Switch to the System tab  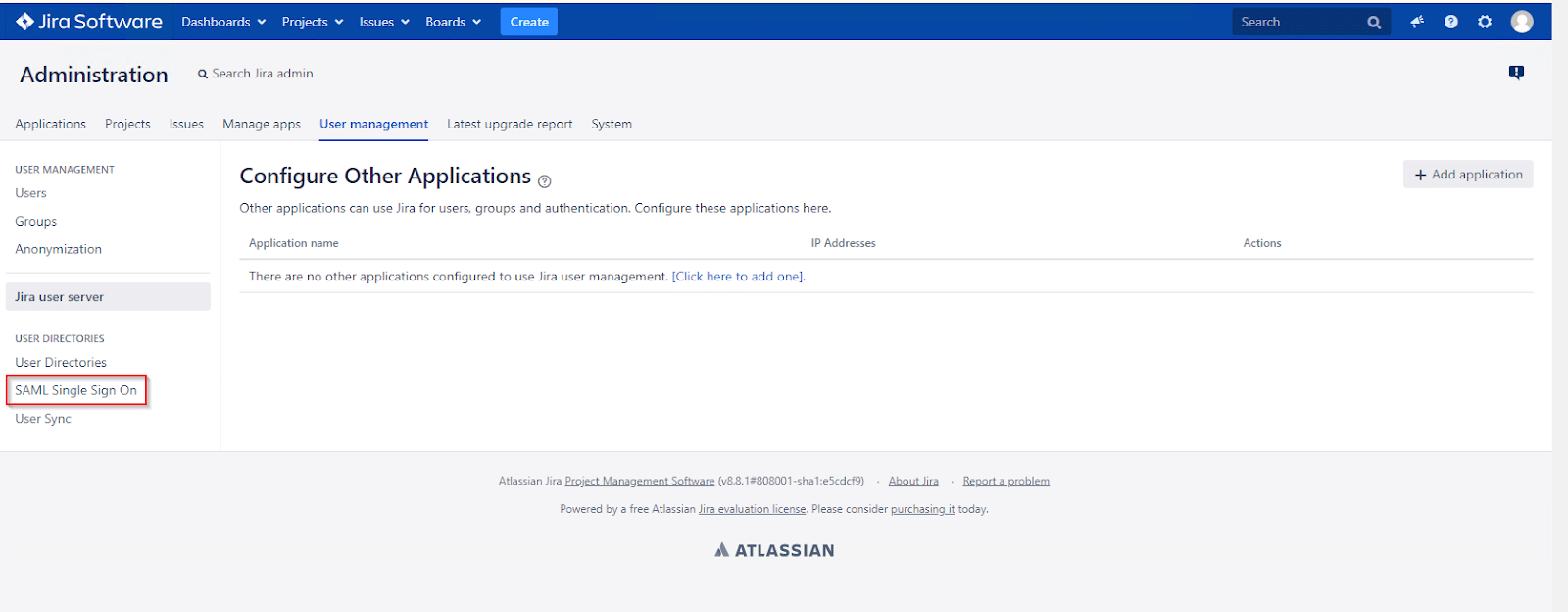(x=612, y=124)
